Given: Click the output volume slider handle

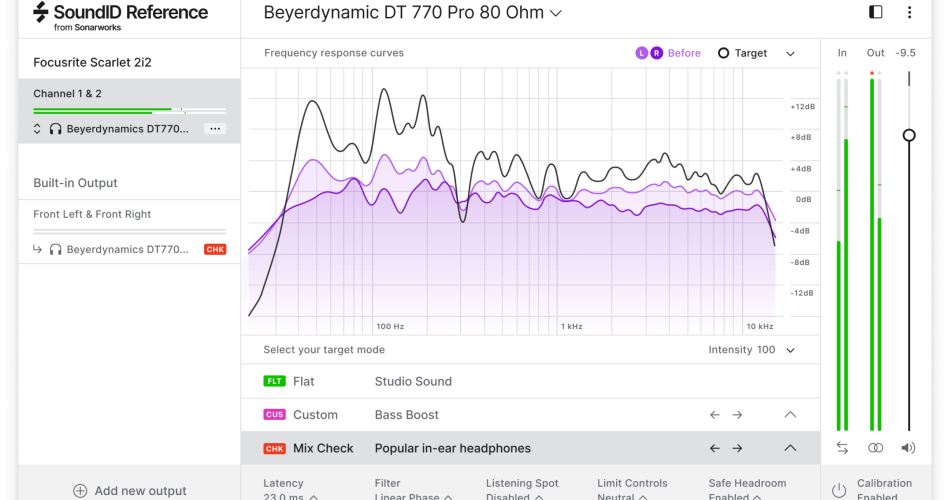Looking at the screenshot, I should (909, 135).
